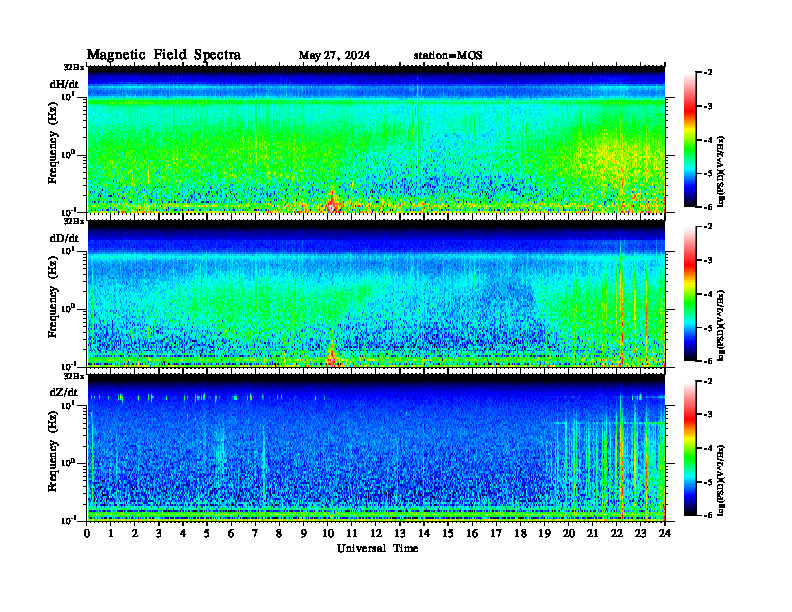The height and width of the screenshot is (612, 792).
Task: Click the color scale bar beside dZ/dt panel
Action: pyautogui.click(x=690, y=448)
